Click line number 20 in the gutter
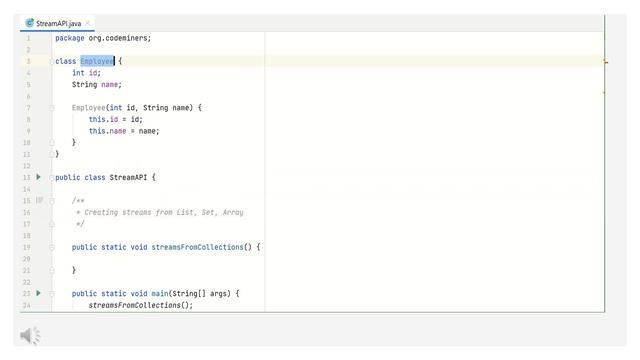 [x=27, y=259]
